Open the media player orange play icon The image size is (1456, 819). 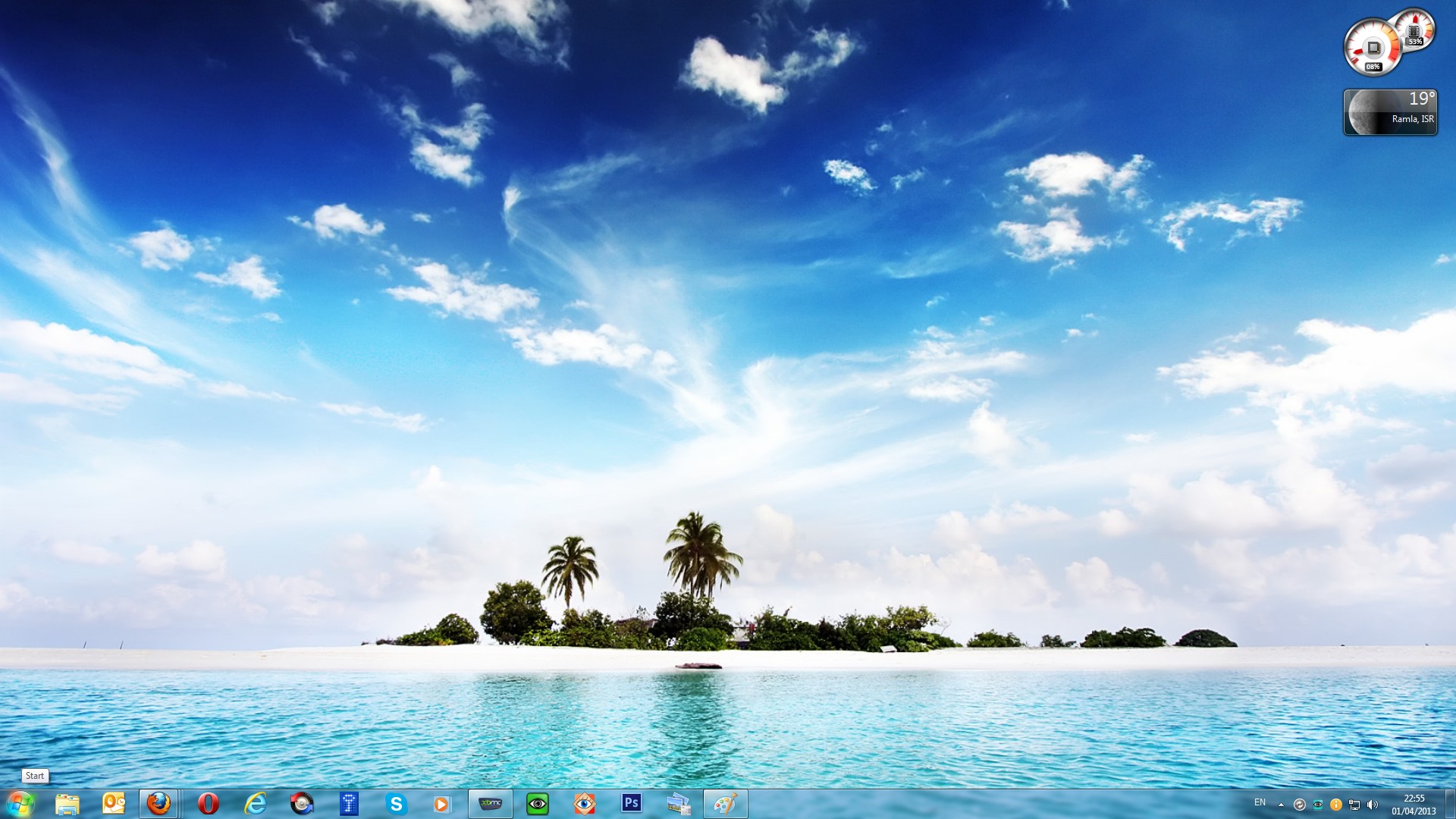pyautogui.click(x=442, y=803)
